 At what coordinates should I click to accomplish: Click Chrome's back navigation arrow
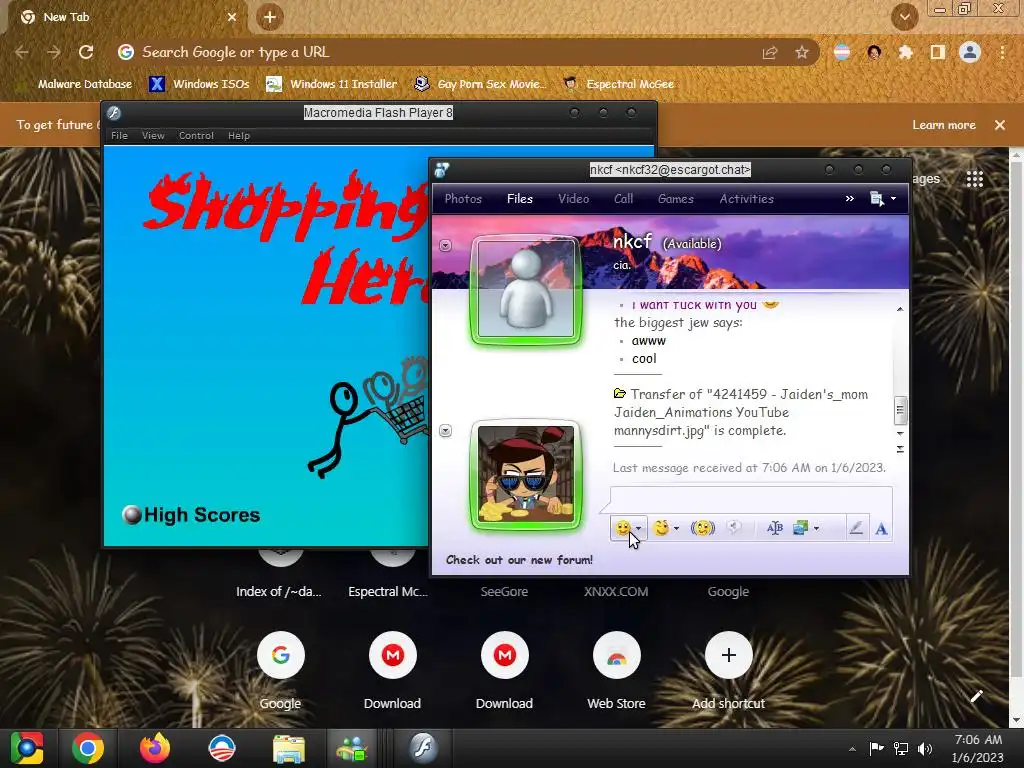coord(22,52)
